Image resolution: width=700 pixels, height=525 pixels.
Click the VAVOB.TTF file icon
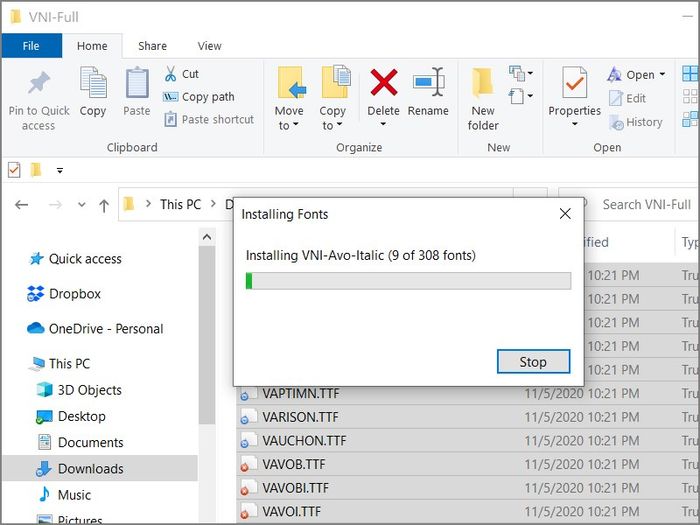[x=249, y=464]
